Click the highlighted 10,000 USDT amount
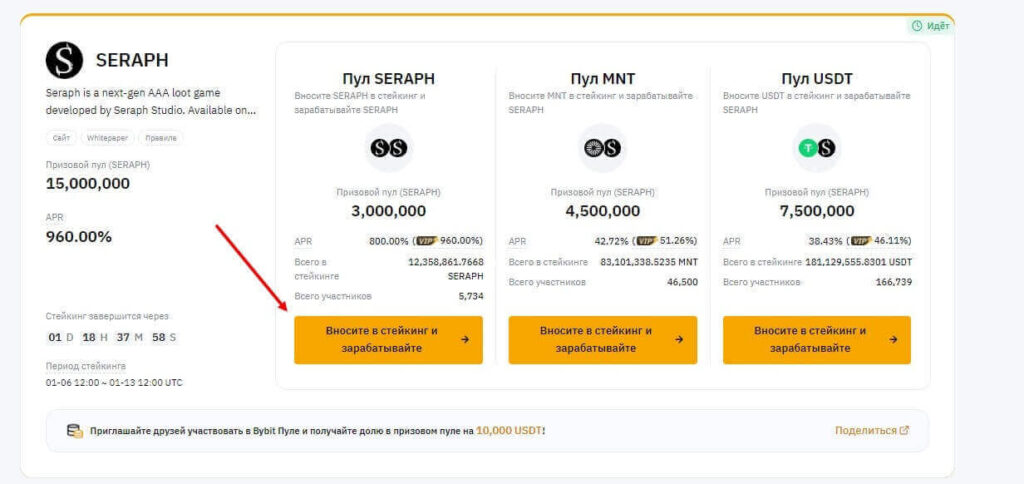Screen dimensions: 1024x484 pos(509,430)
